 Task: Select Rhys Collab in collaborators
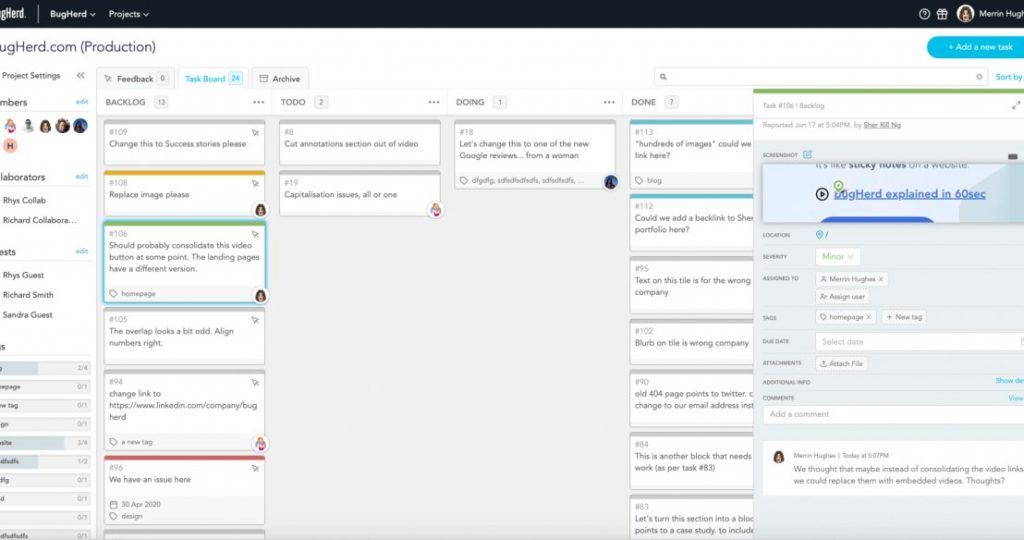[24, 200]
